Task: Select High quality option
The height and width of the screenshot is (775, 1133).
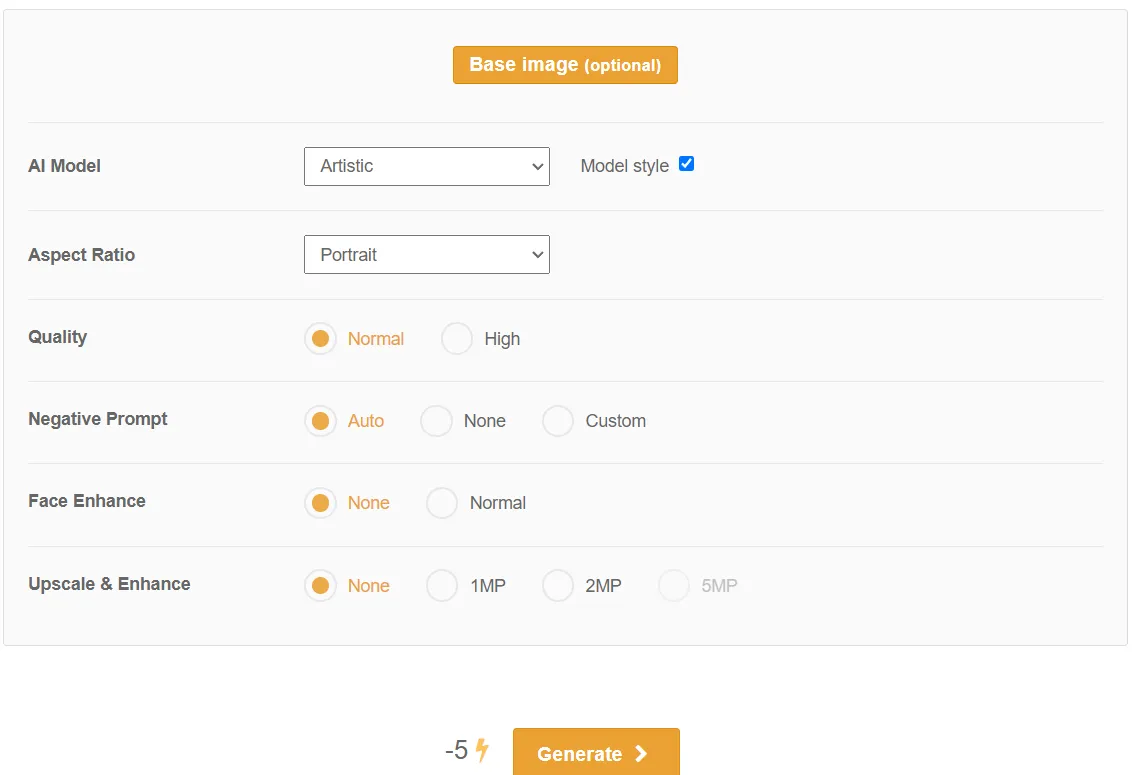Action: click(x=457, y=339)
